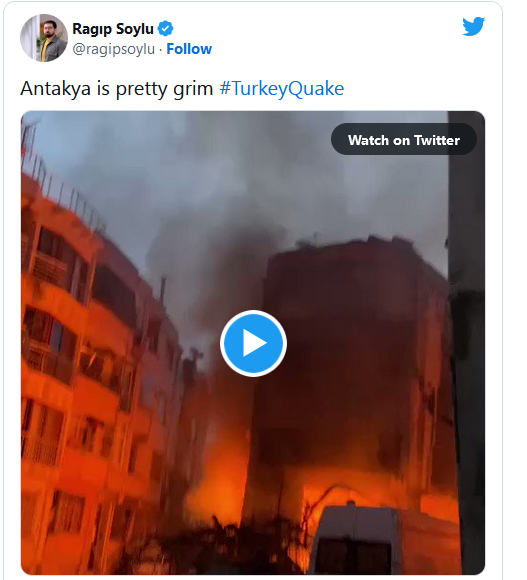Open the @ragipsoylu handle link
The image size is (527, 580).
(x=114, y=49)
